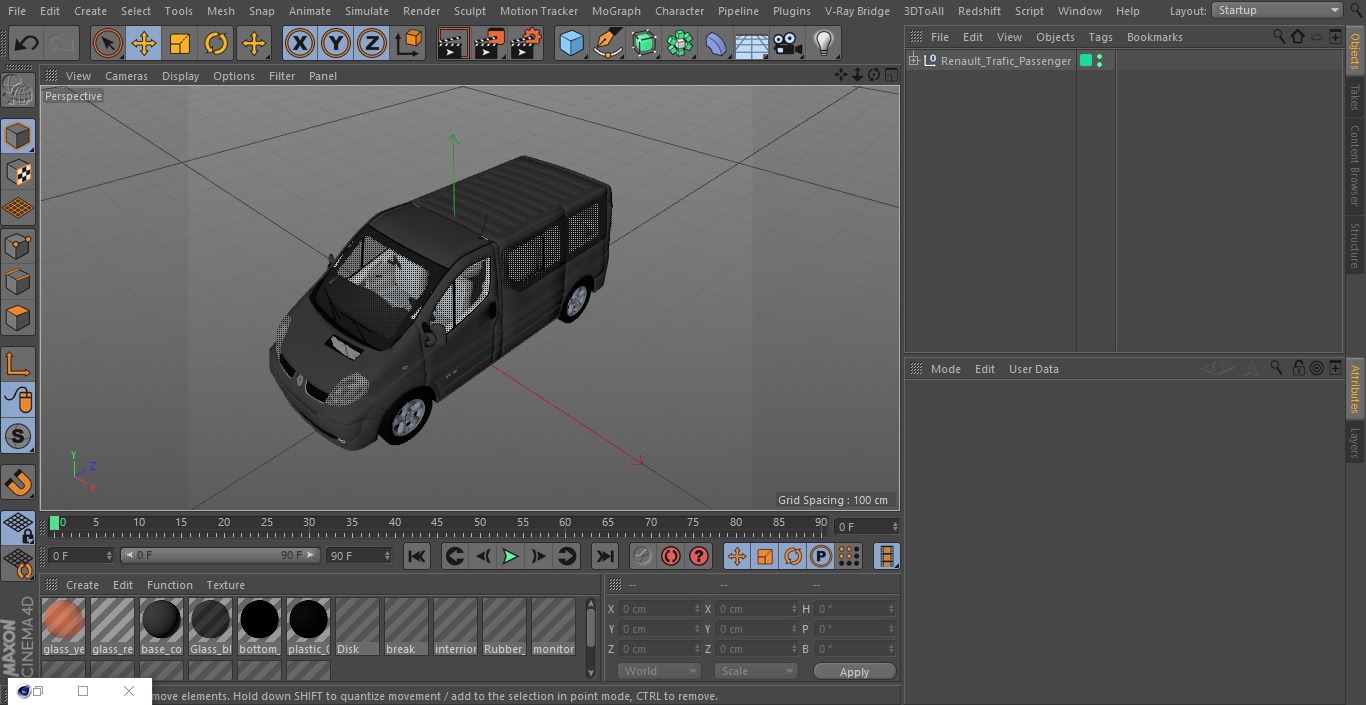Open the World coordinate system dropdown
Viewport: 1366px width, 705px height.
[x=658, y=671]
